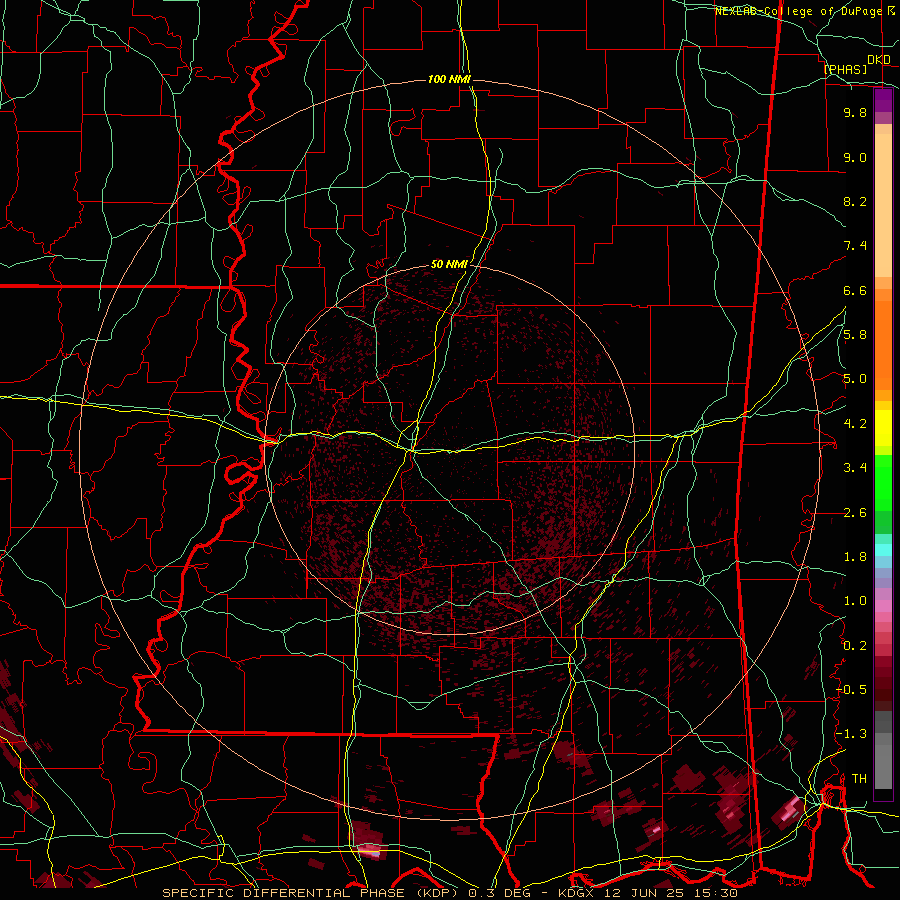Click the 4.2 value on the color scale
The height and width of the screenshot is (900, 900).
tap(855, 424)
